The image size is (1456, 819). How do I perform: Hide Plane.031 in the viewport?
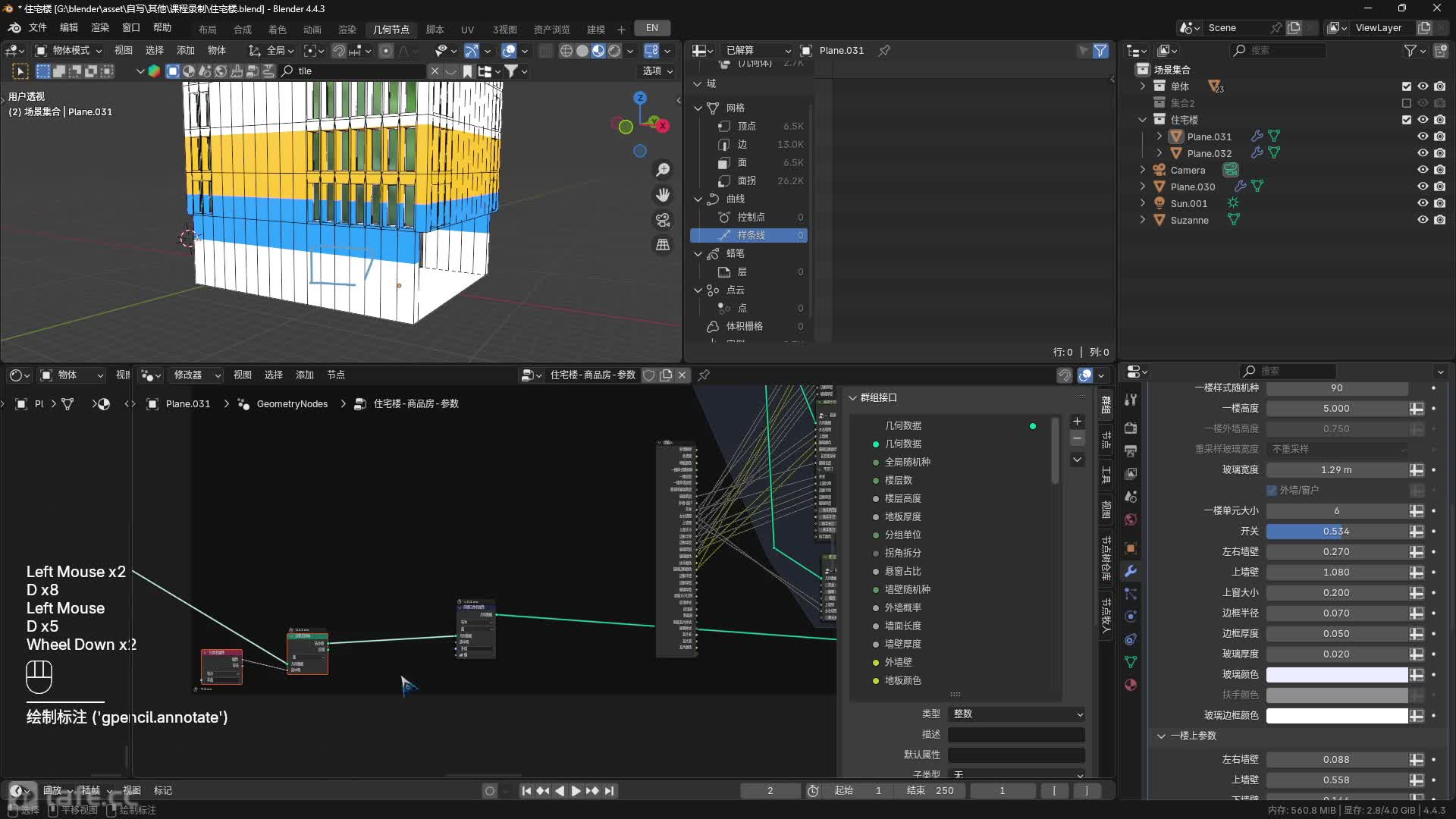1423,136
